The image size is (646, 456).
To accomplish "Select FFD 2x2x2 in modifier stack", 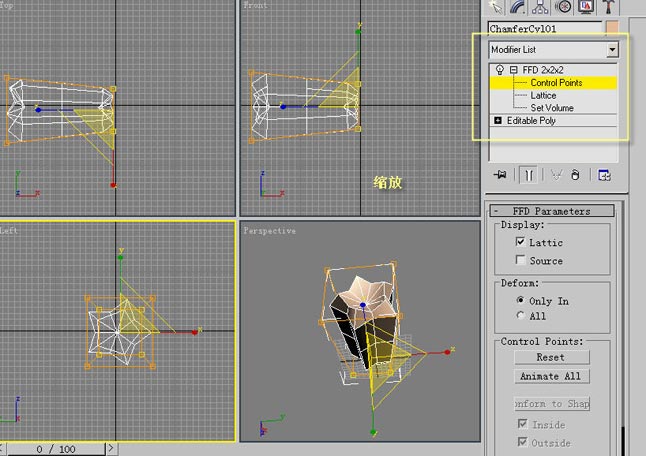I will pos(543,70).
